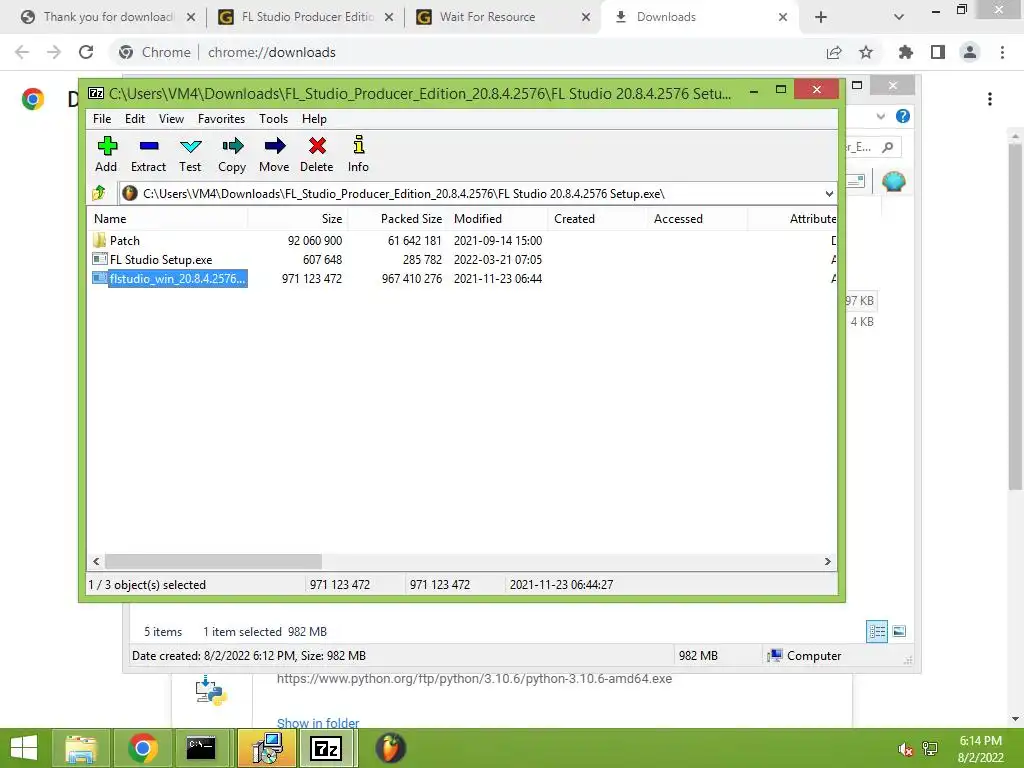The image size is (1024, 768).
Task: Open the Tools menu
Action: click(273, 119)
